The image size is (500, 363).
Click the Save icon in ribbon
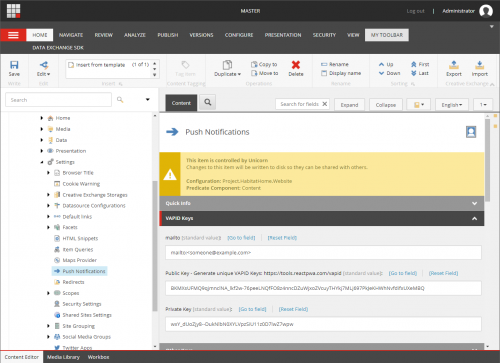click(14, 65)
